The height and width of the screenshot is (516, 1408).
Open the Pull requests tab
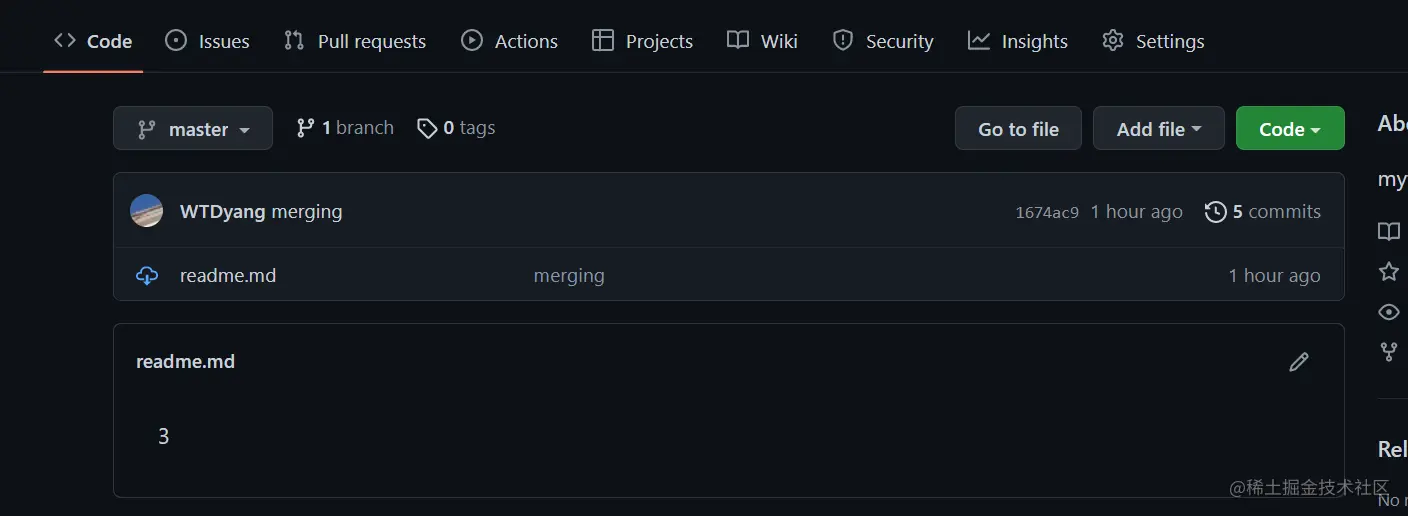click(355, 41)
